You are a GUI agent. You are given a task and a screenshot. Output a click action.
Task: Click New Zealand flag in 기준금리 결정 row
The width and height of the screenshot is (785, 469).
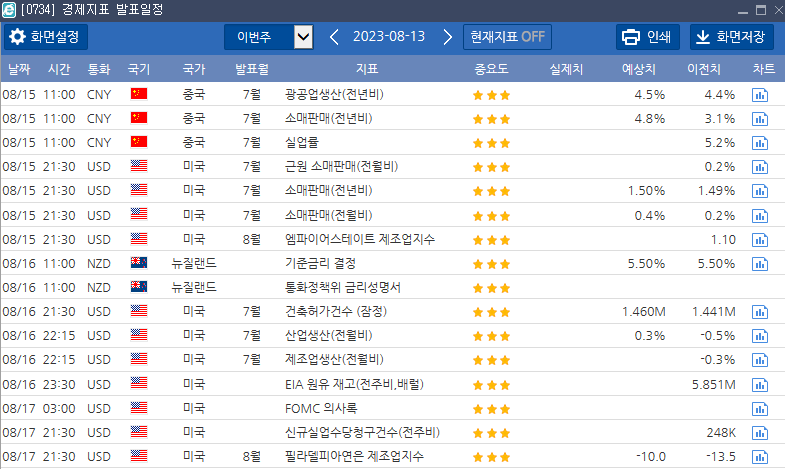point(139,263)
